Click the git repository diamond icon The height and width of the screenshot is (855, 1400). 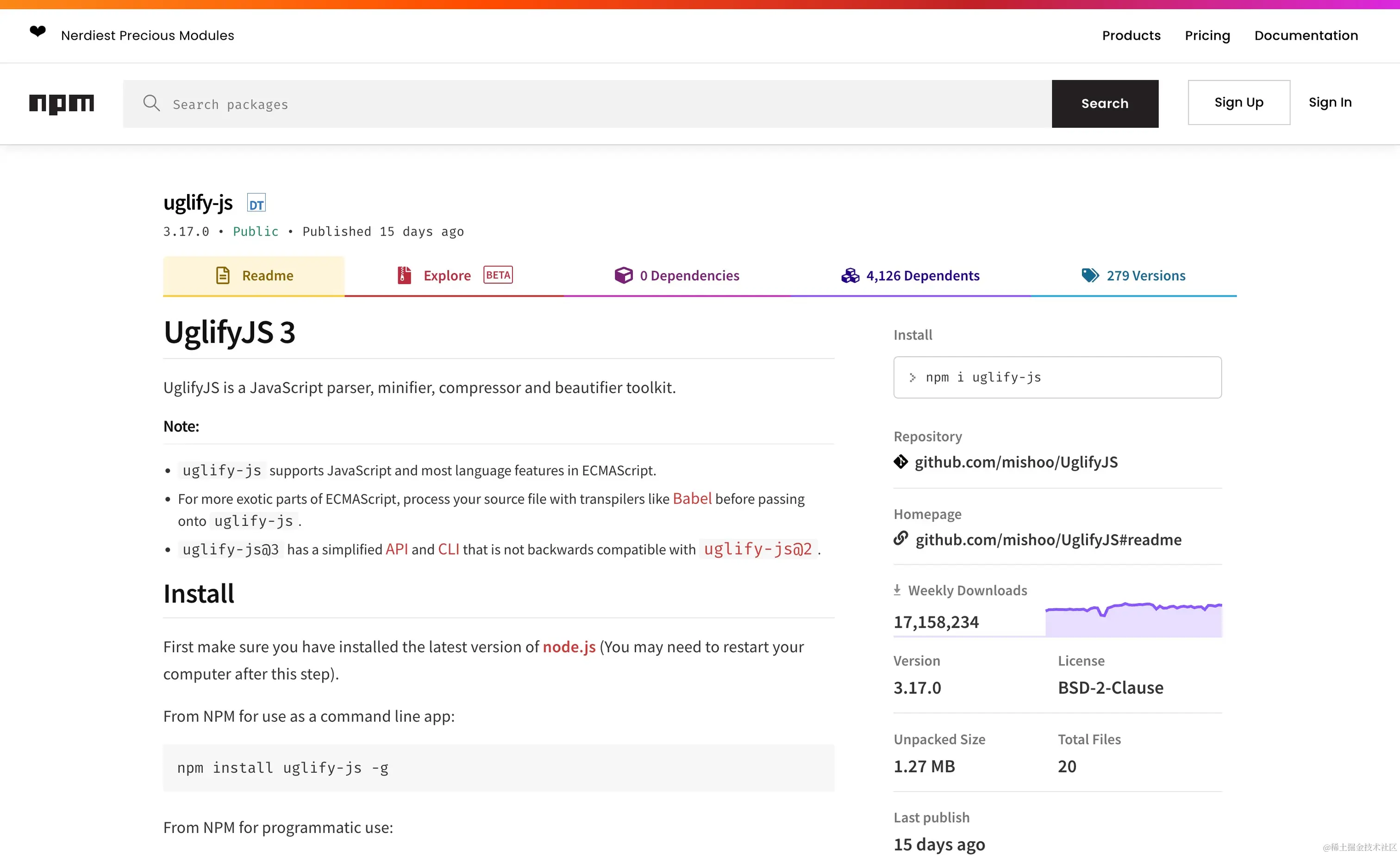click(x=900, y=462)
